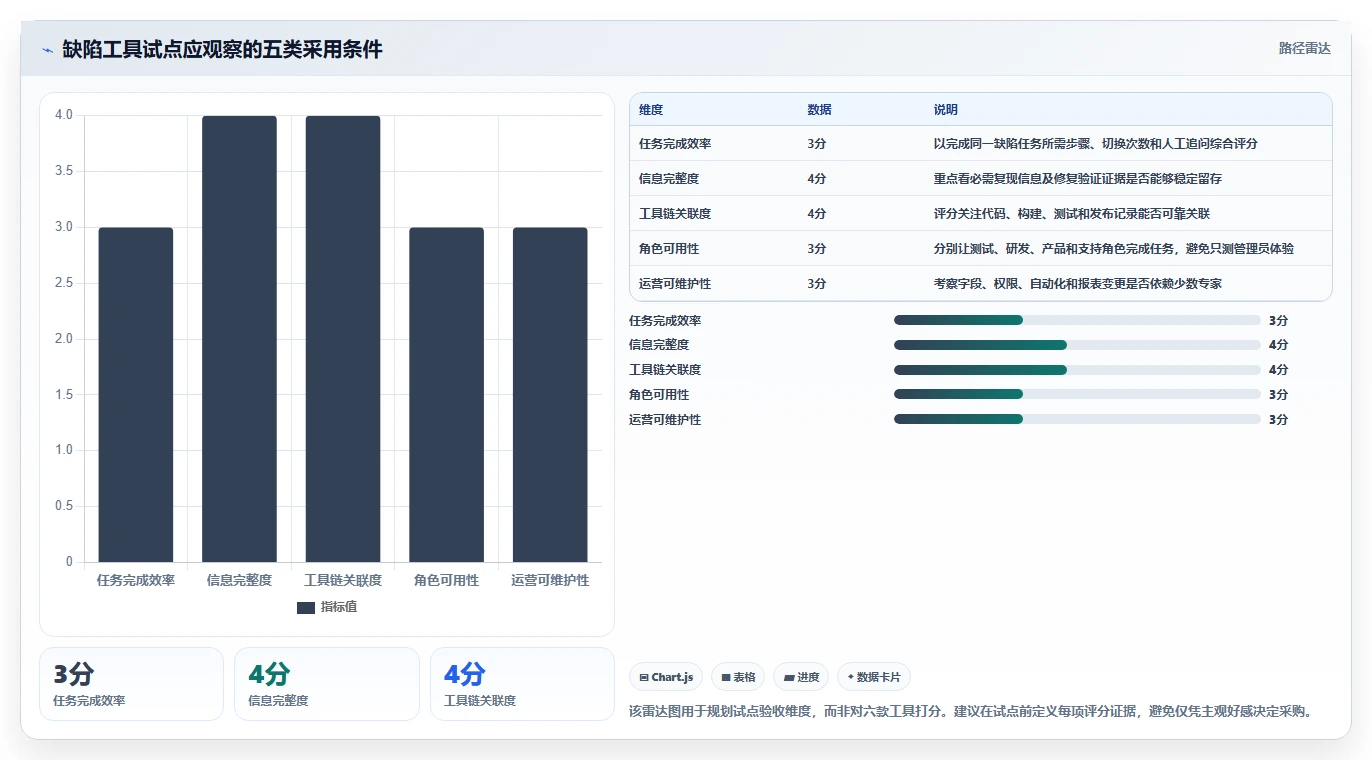Click the 3分 value in 角色可用性 table row
This screenshot has height=760, width=1372.
(x=817, y=249)
